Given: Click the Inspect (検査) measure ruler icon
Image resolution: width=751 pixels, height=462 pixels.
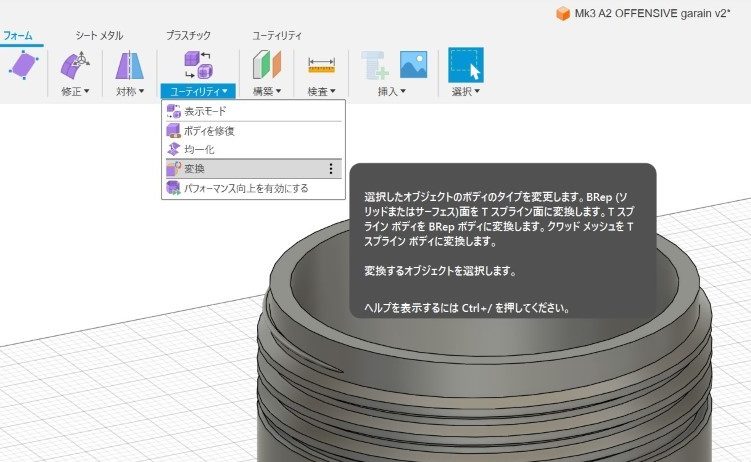Looking at the screenshot, I should pos(321,66).
